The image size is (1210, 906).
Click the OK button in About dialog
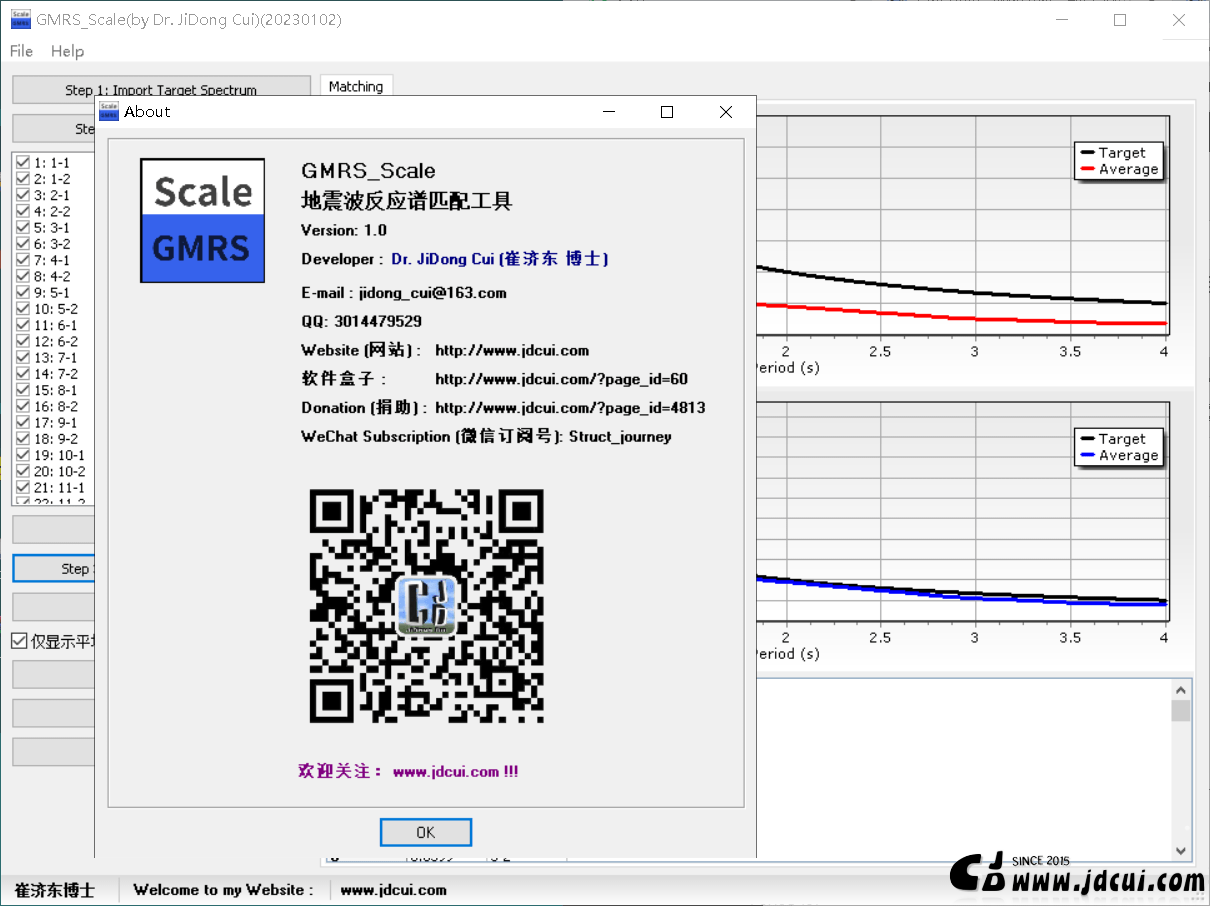[425, 832]
